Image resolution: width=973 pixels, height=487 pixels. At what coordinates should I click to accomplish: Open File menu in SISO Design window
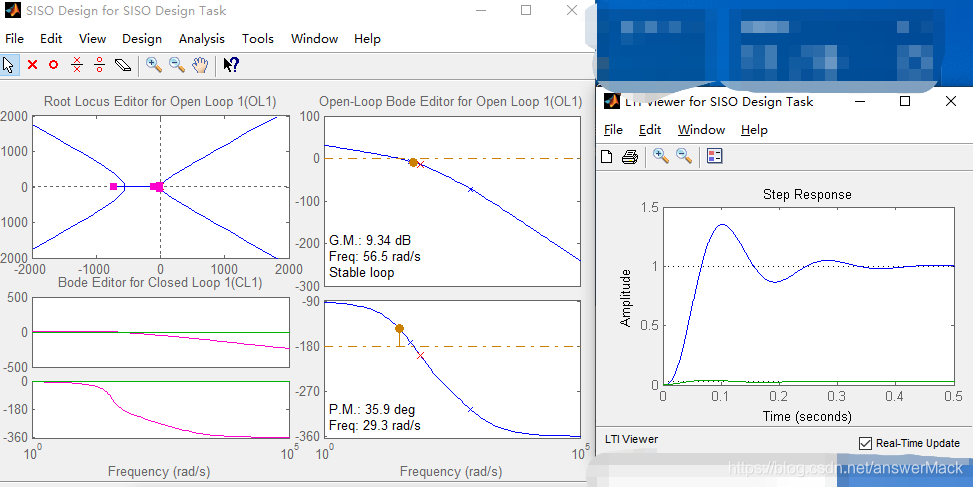(x=14, y=38)
